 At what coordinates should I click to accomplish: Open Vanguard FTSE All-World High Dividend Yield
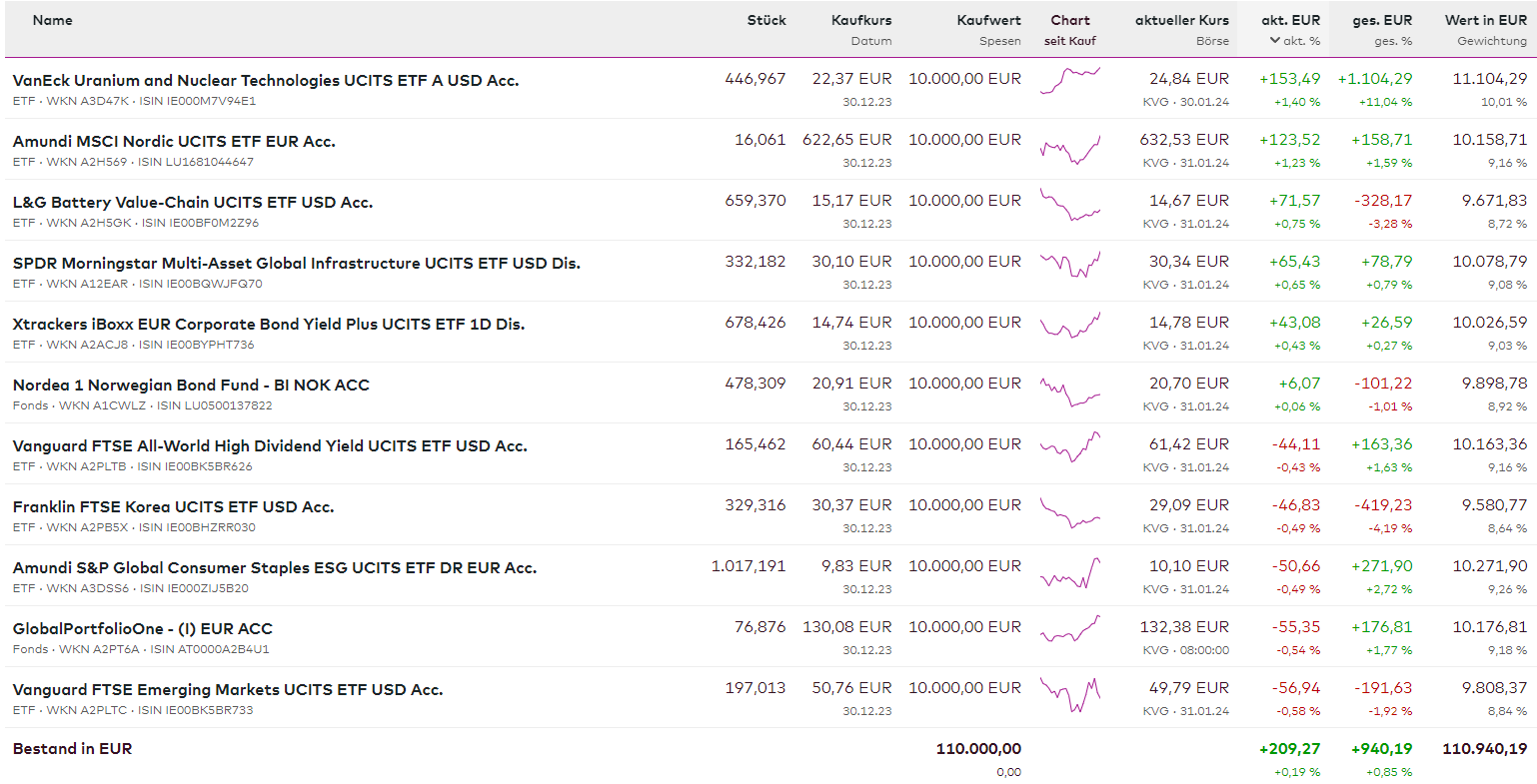[269, 446]
